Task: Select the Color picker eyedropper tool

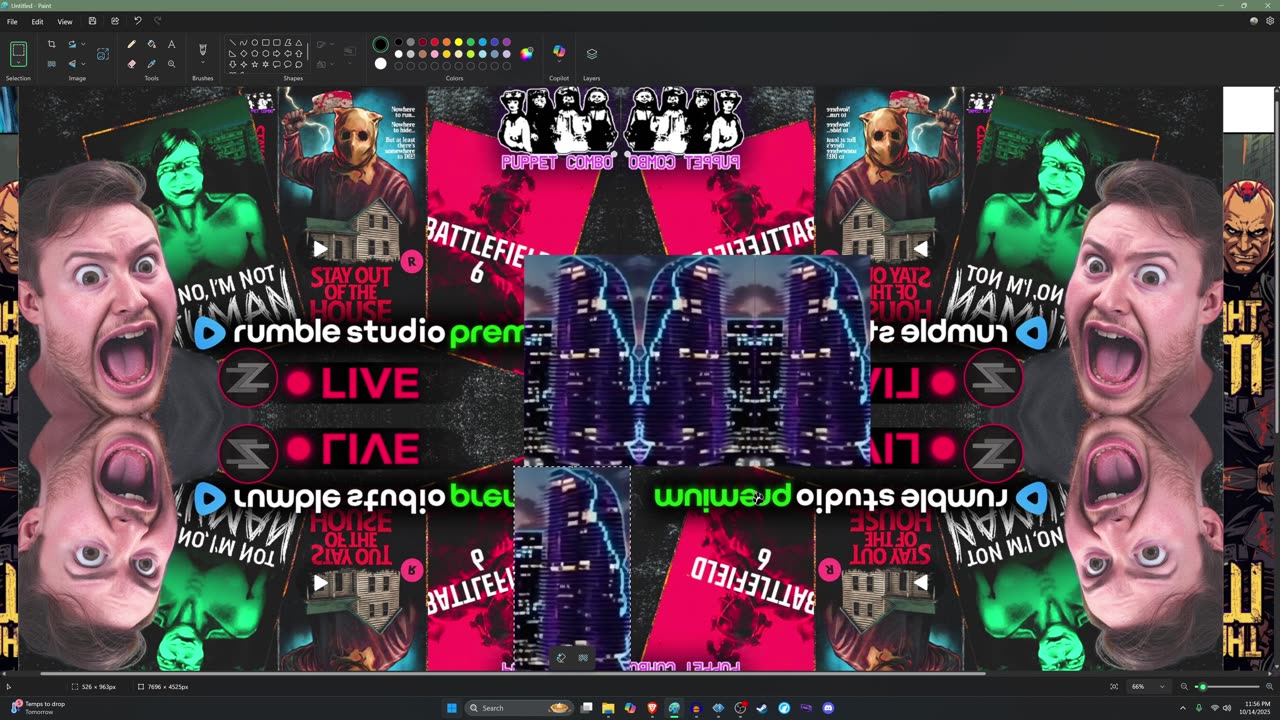Action: (151, 64)
